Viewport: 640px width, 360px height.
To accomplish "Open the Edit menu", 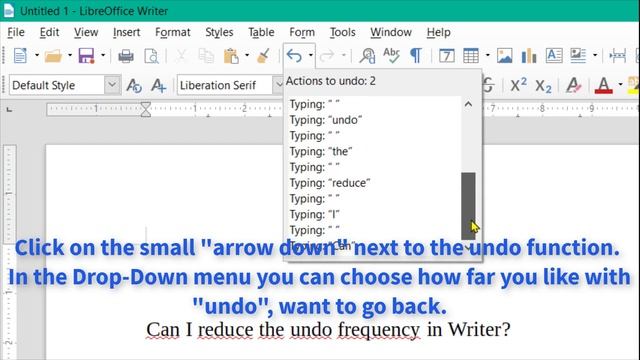I will pos(49,32).
